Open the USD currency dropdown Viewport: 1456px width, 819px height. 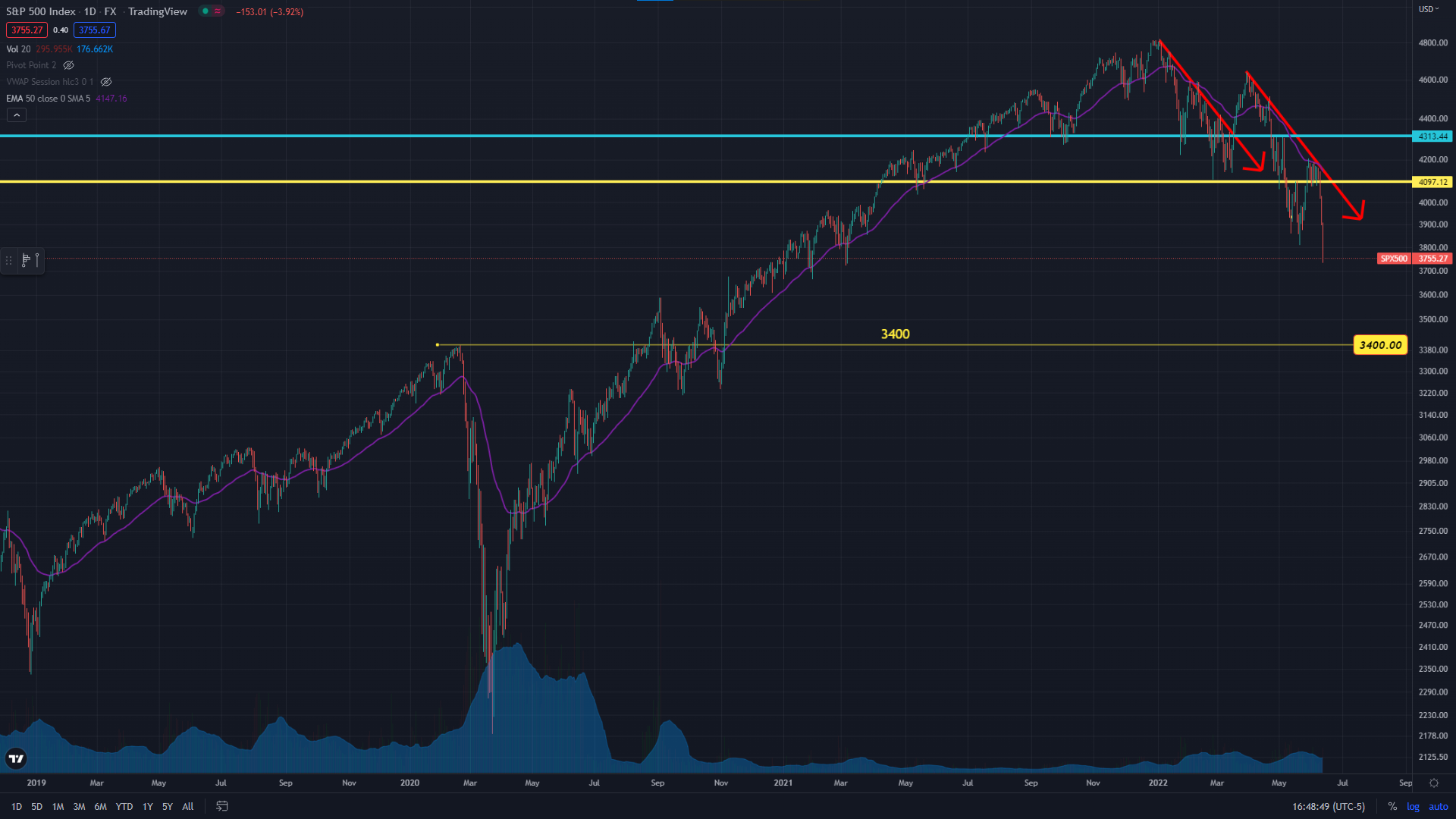1429,9
